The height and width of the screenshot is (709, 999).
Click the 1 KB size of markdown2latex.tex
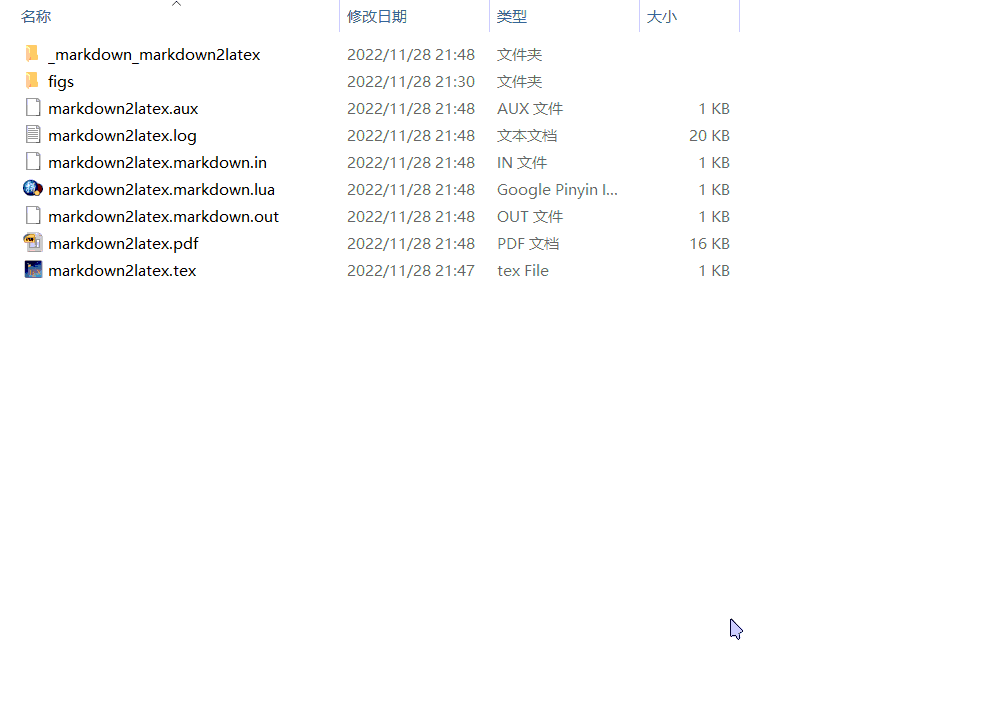(x=714, y=271)
